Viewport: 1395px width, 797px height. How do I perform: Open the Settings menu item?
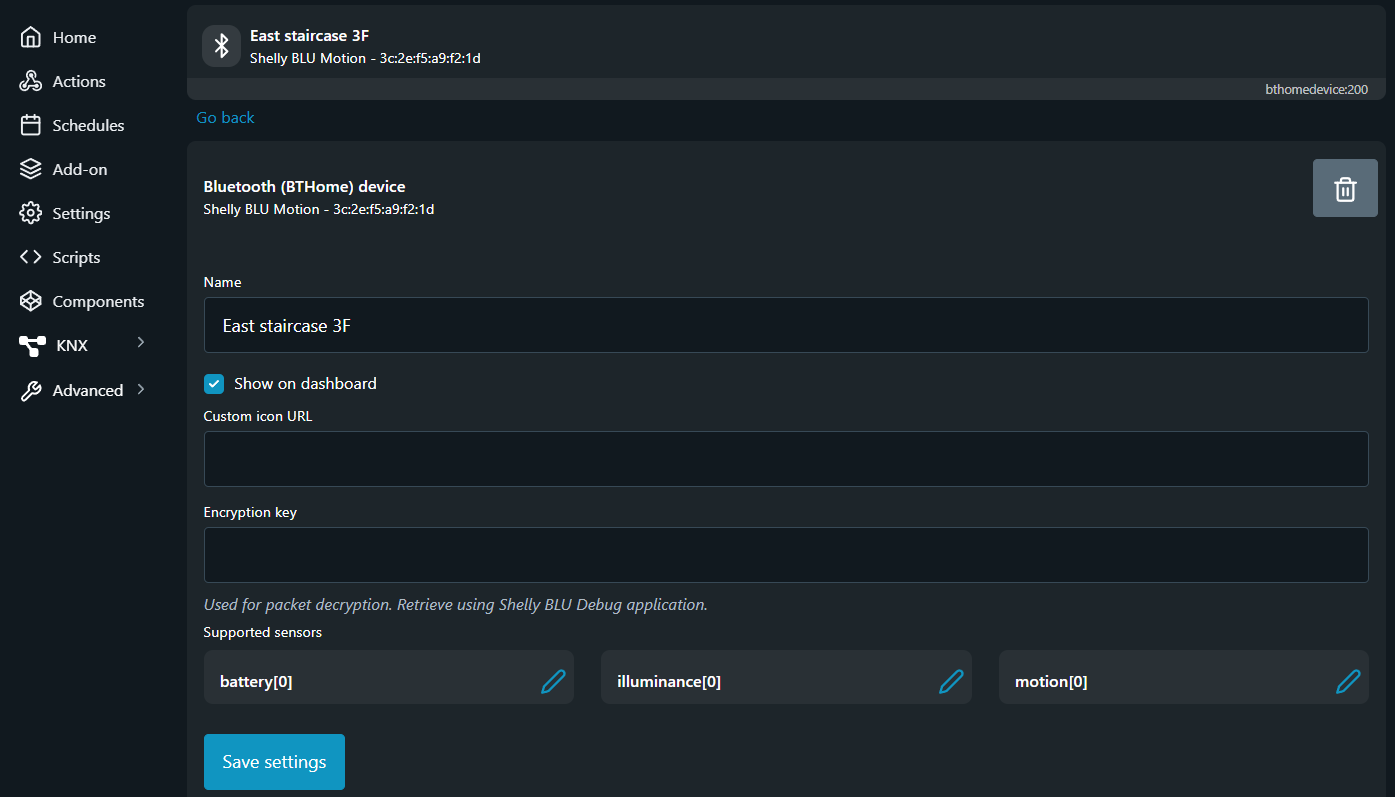(x=81, y=214)
